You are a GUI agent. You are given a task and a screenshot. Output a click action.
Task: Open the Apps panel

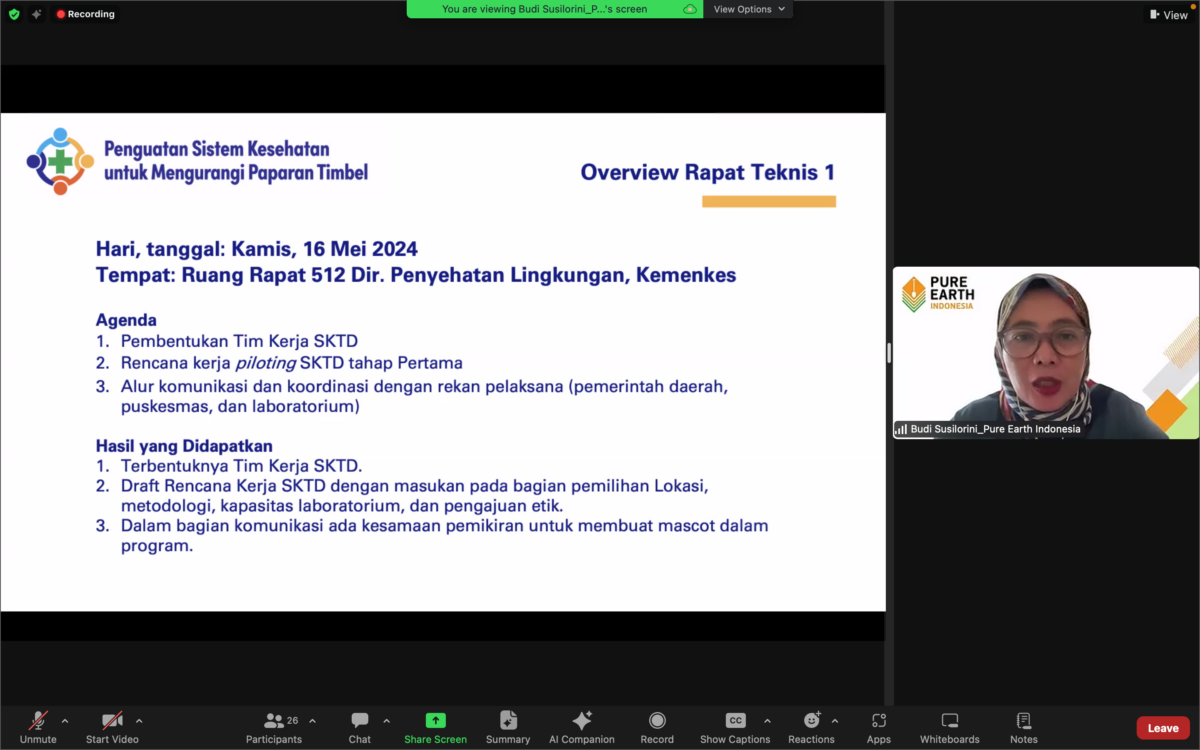[x=879, y=727]
